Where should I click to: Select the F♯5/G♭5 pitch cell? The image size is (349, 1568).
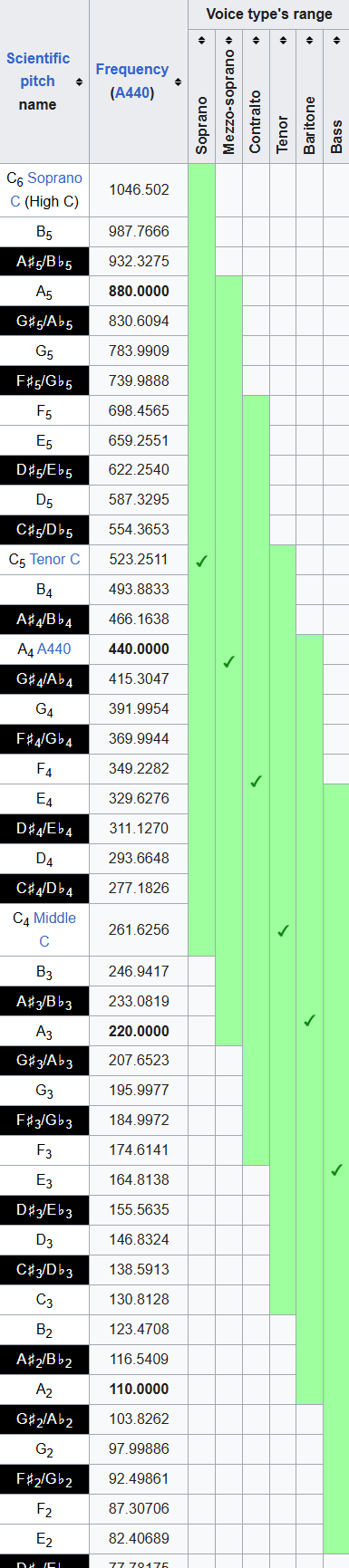[x=44, y=380]
